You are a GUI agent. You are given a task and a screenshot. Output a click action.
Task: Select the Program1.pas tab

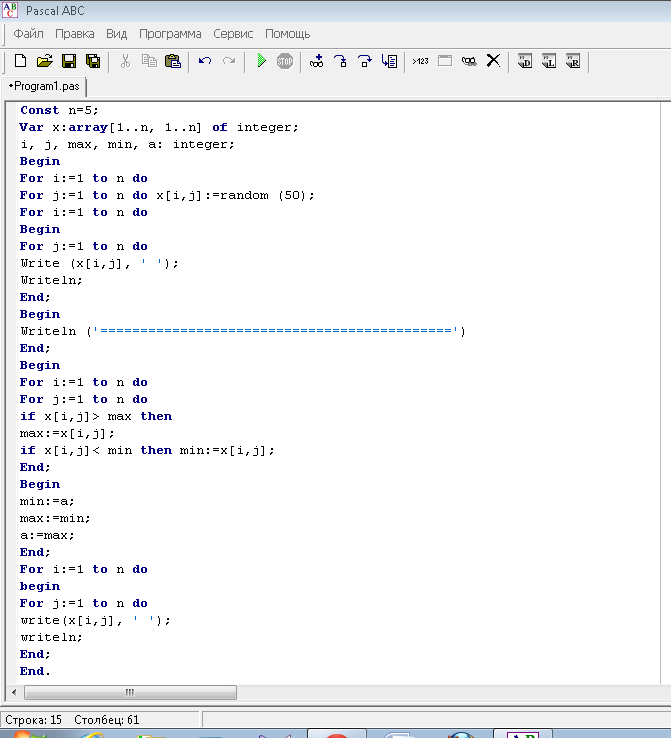46,87
